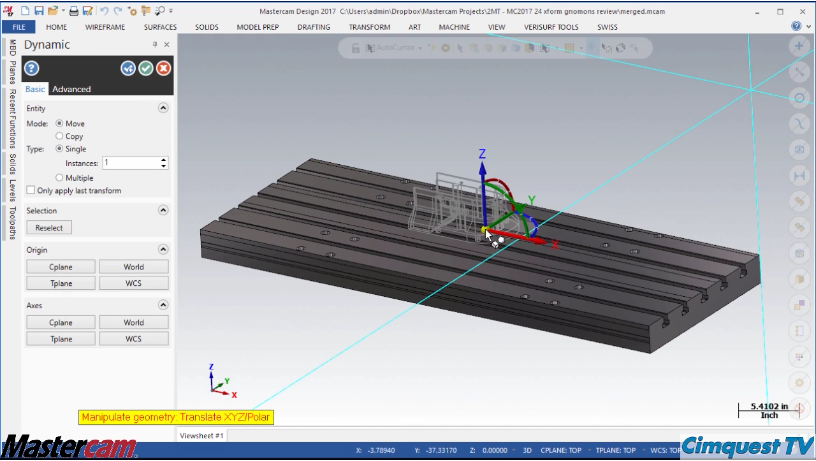Open the Toolpaths side tab
The height and width of the screenshot is (461, 816).
pos(12,223)
